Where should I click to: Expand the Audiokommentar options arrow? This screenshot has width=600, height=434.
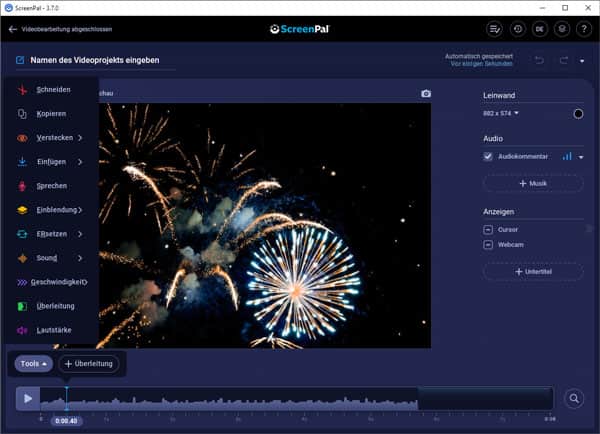581,158
